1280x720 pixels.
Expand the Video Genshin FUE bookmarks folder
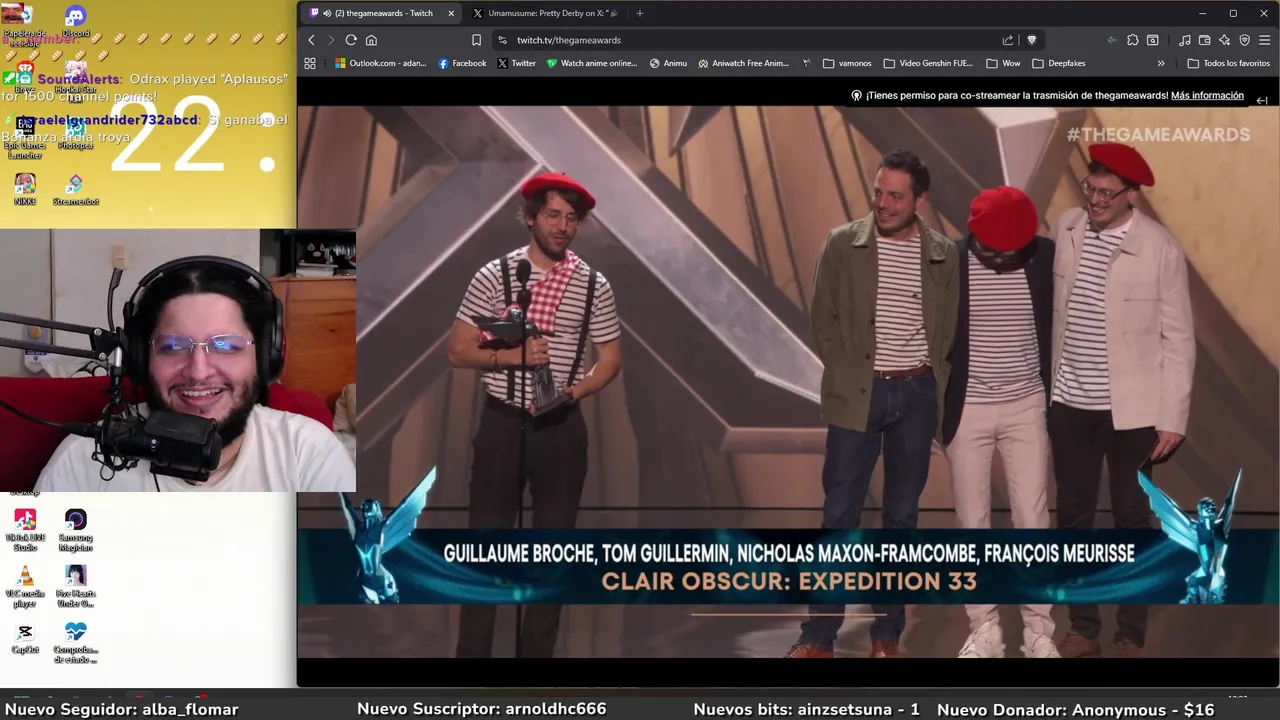tap(928, 63)
